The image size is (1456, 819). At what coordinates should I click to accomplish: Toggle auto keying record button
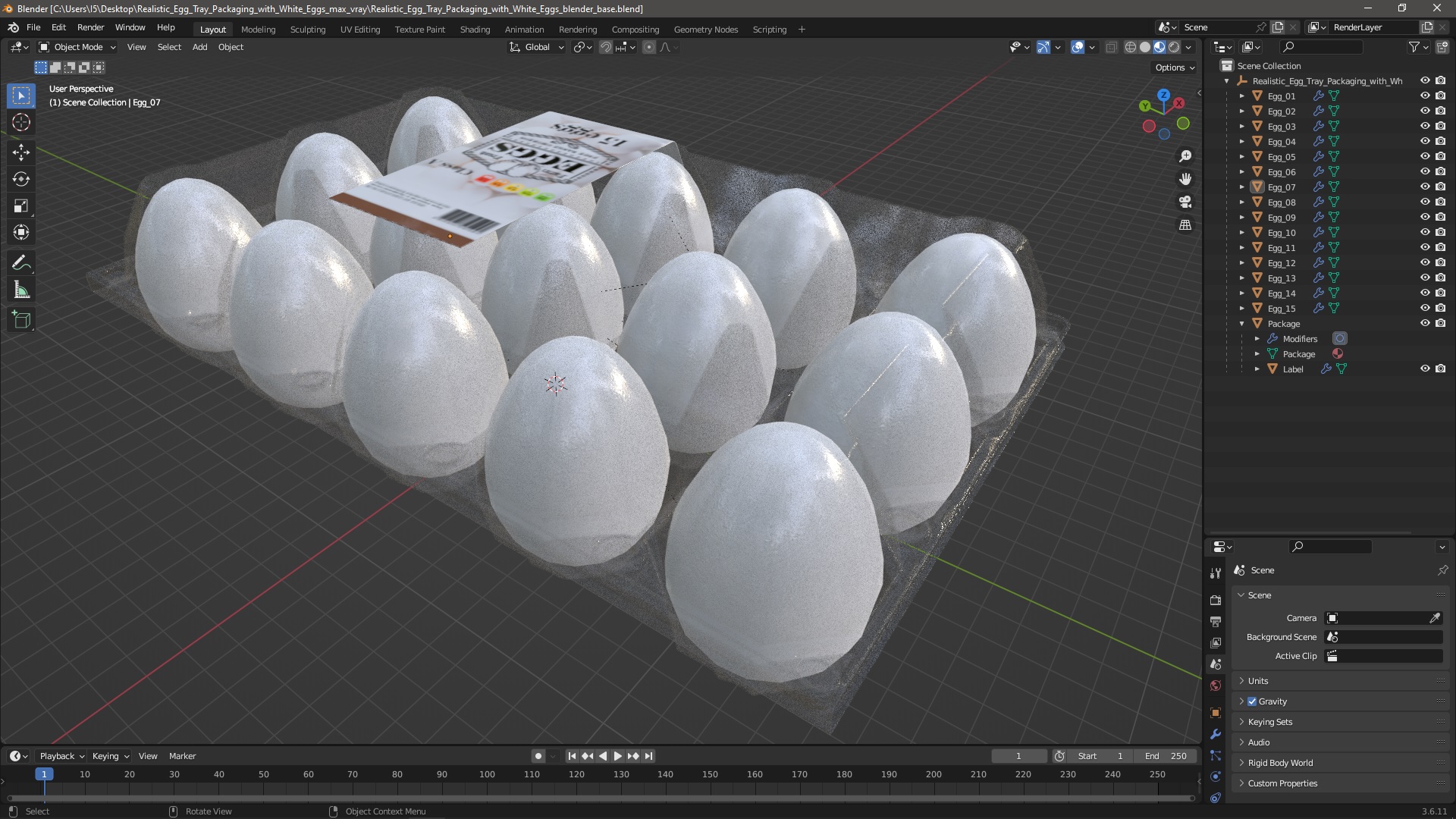pyautogui.click(x=538, y=756)
